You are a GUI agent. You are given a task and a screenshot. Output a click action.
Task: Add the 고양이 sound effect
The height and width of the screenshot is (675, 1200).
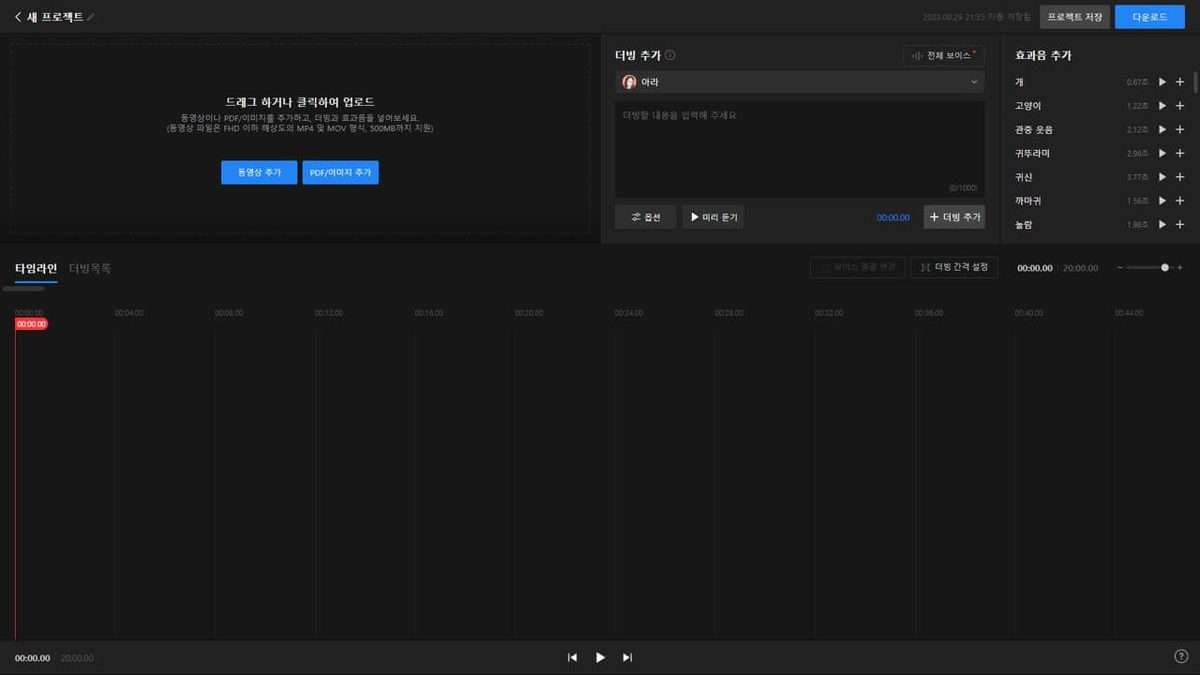tap(1180, 106)
